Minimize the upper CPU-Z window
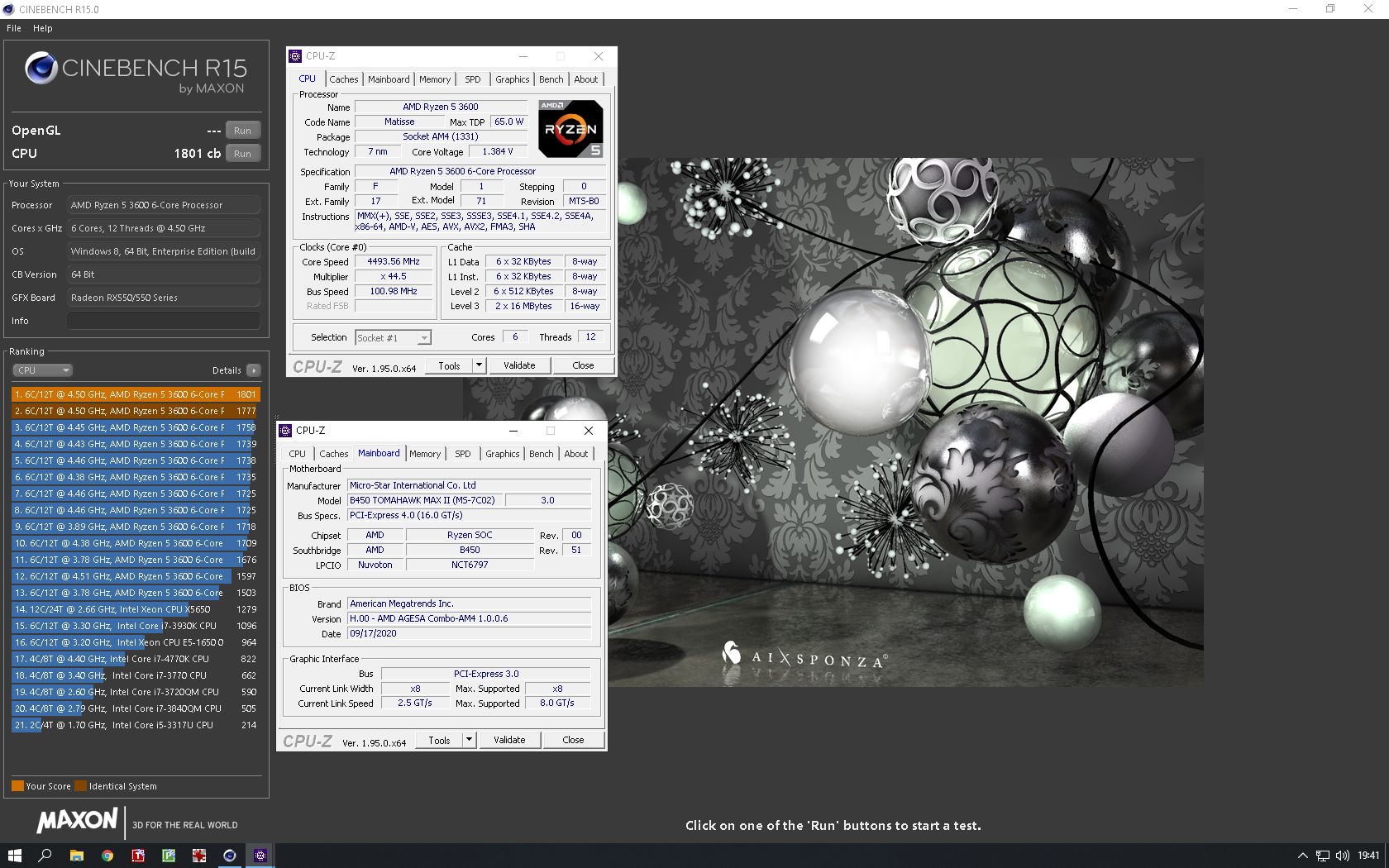1389x868 pixels. pos(523,56)
